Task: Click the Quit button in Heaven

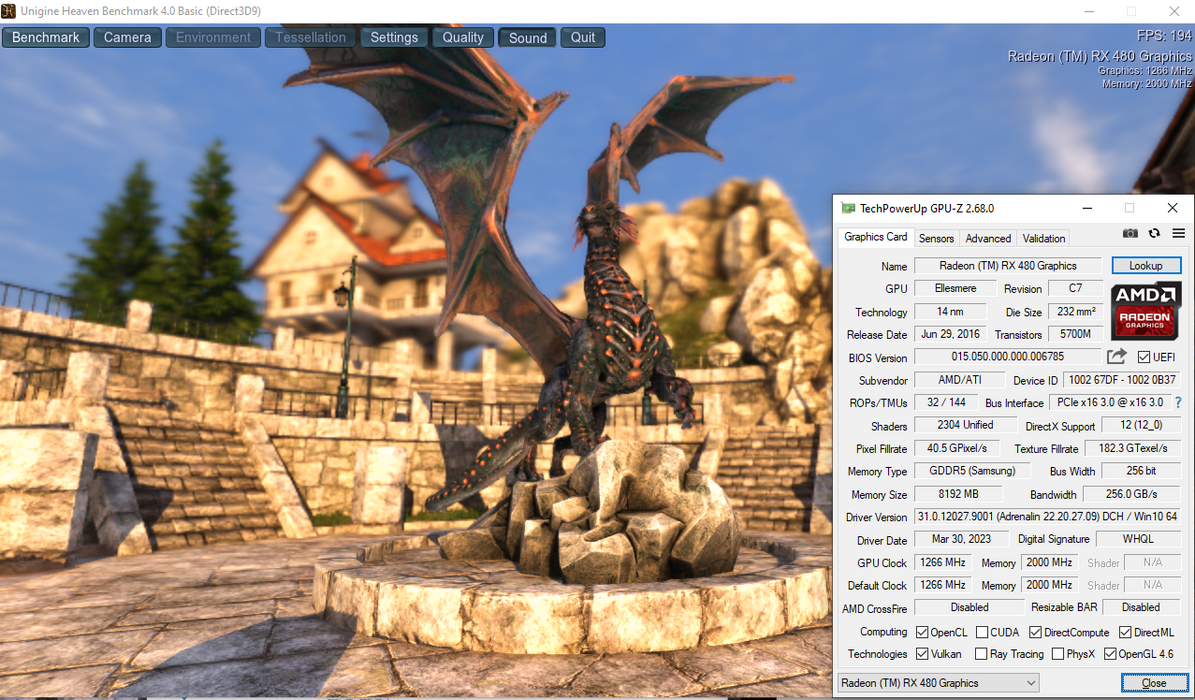Action: (x=583, y=37)
